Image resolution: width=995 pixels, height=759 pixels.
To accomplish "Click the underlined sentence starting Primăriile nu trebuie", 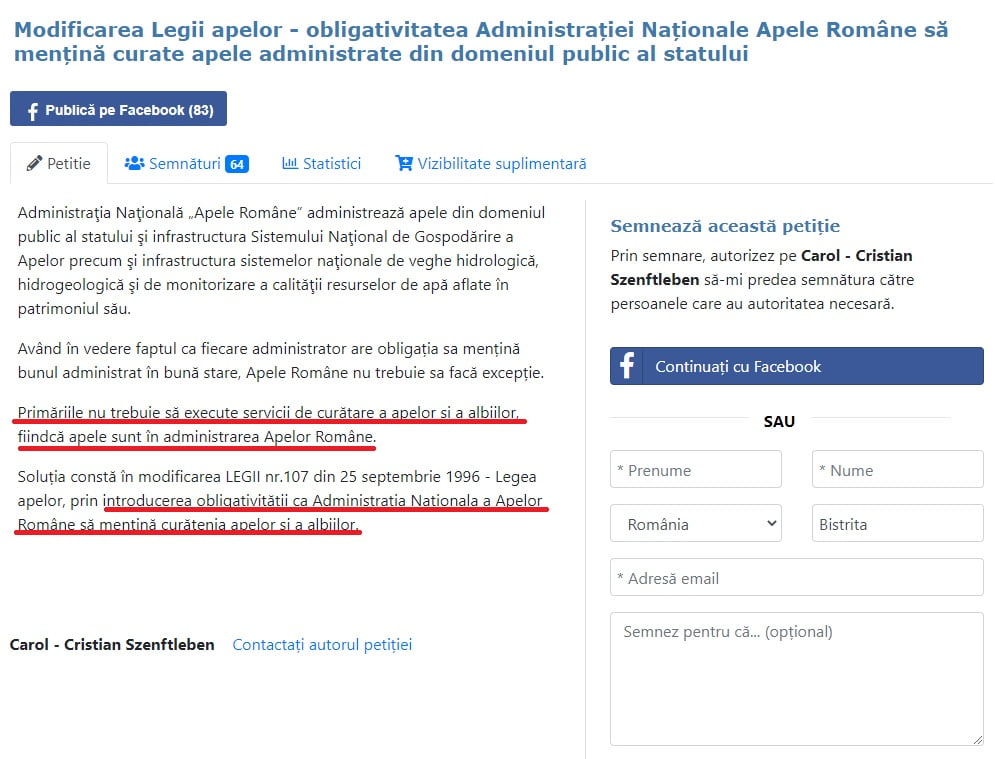I will tap(268, 425).
